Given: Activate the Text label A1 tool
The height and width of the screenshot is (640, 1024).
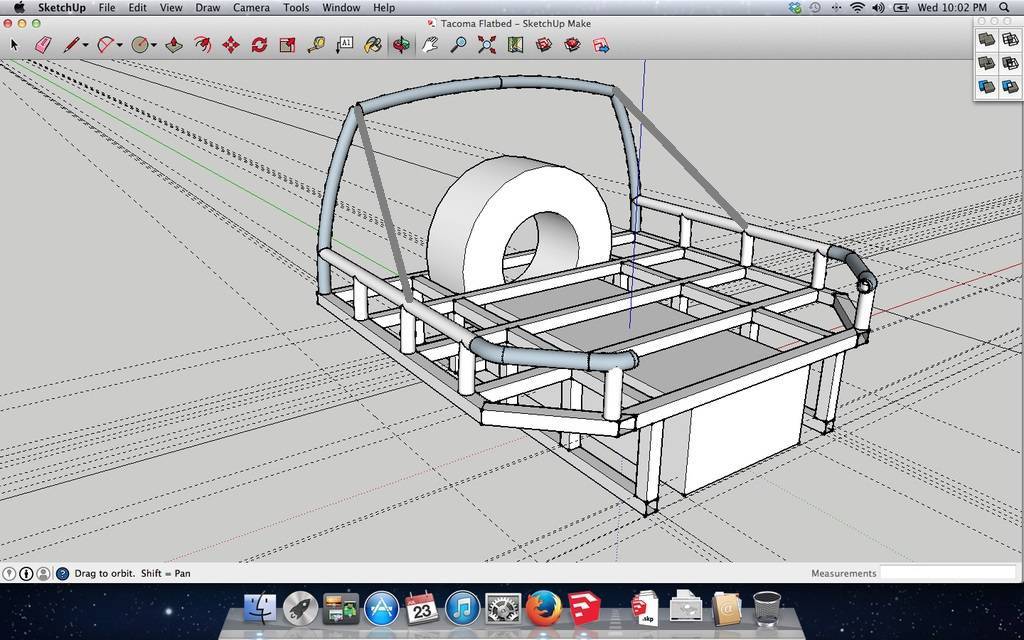Looking at the screenshot, I should pyautogui.click(x=344, y=45).
